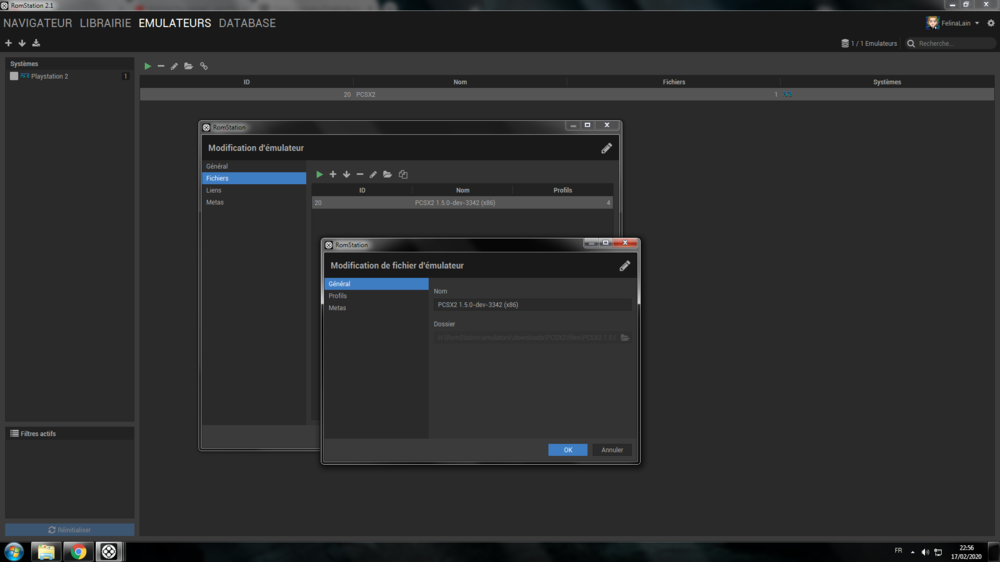Select Fichiers in Modification d'émulateur window
The width and height of the screenshot is (1000, 562).
pos(254,178)
